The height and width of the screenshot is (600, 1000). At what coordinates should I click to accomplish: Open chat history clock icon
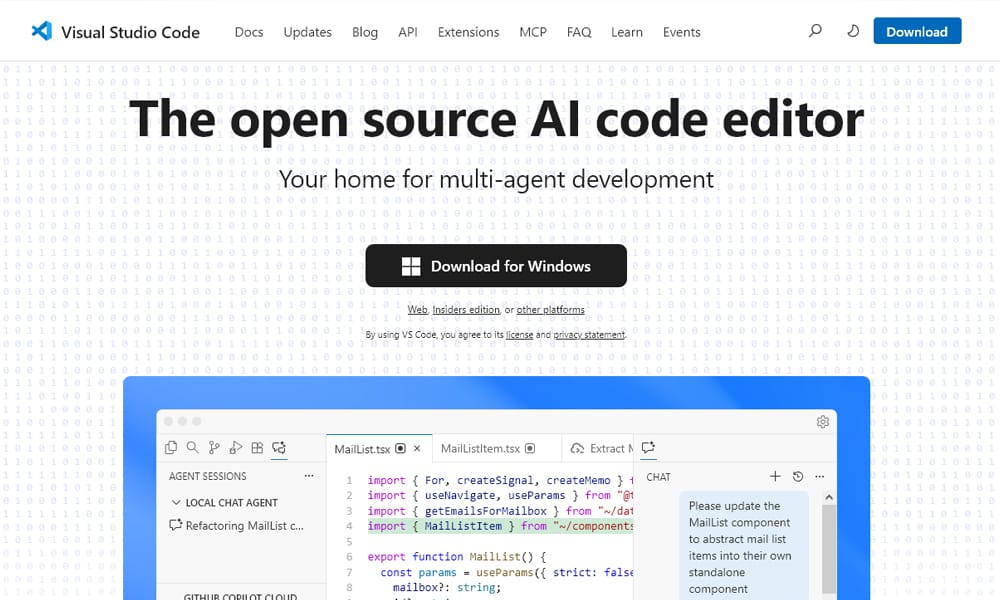click(798, 476)
